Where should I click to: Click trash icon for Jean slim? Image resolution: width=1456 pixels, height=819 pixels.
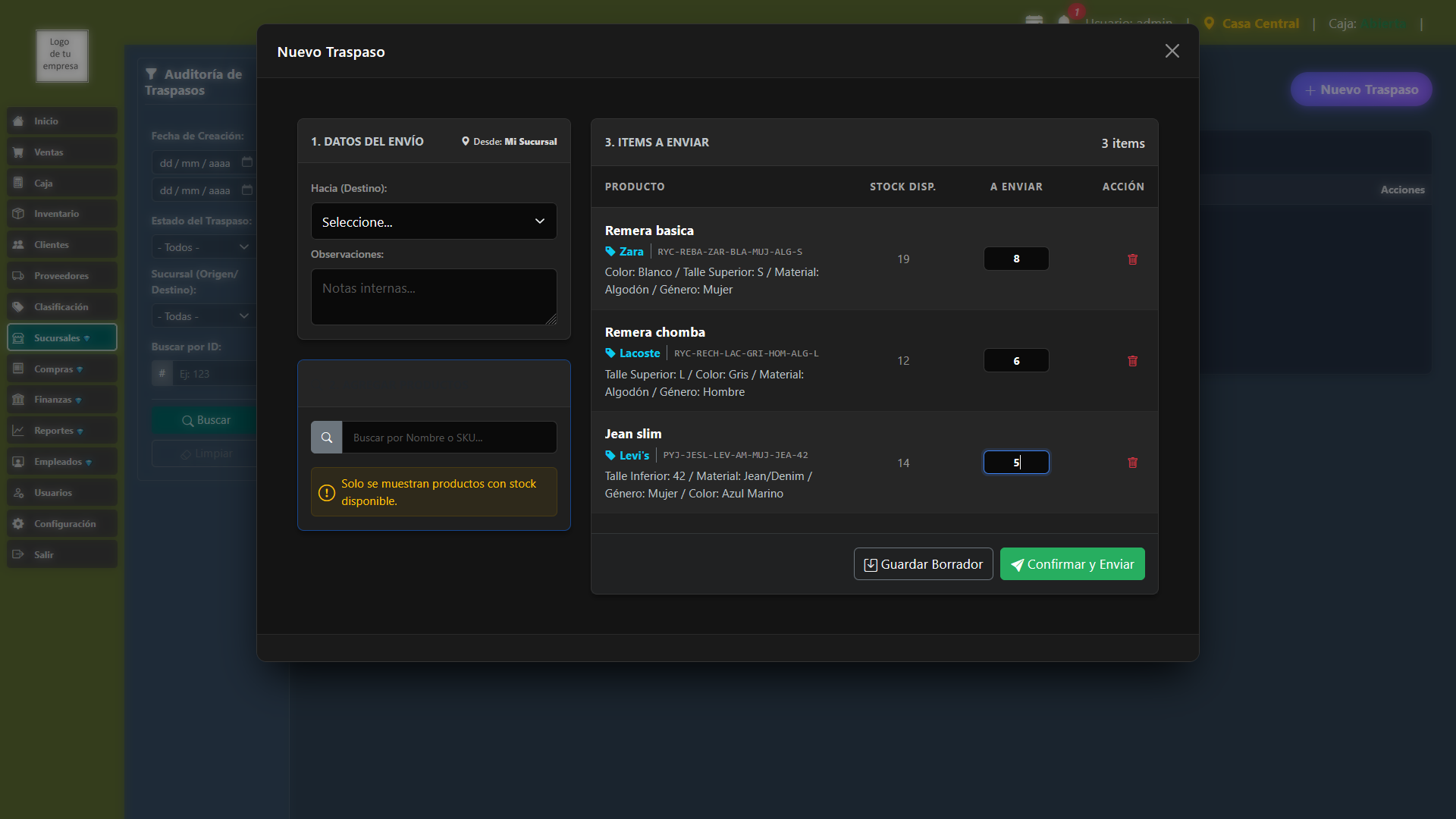pos(1132,463)
